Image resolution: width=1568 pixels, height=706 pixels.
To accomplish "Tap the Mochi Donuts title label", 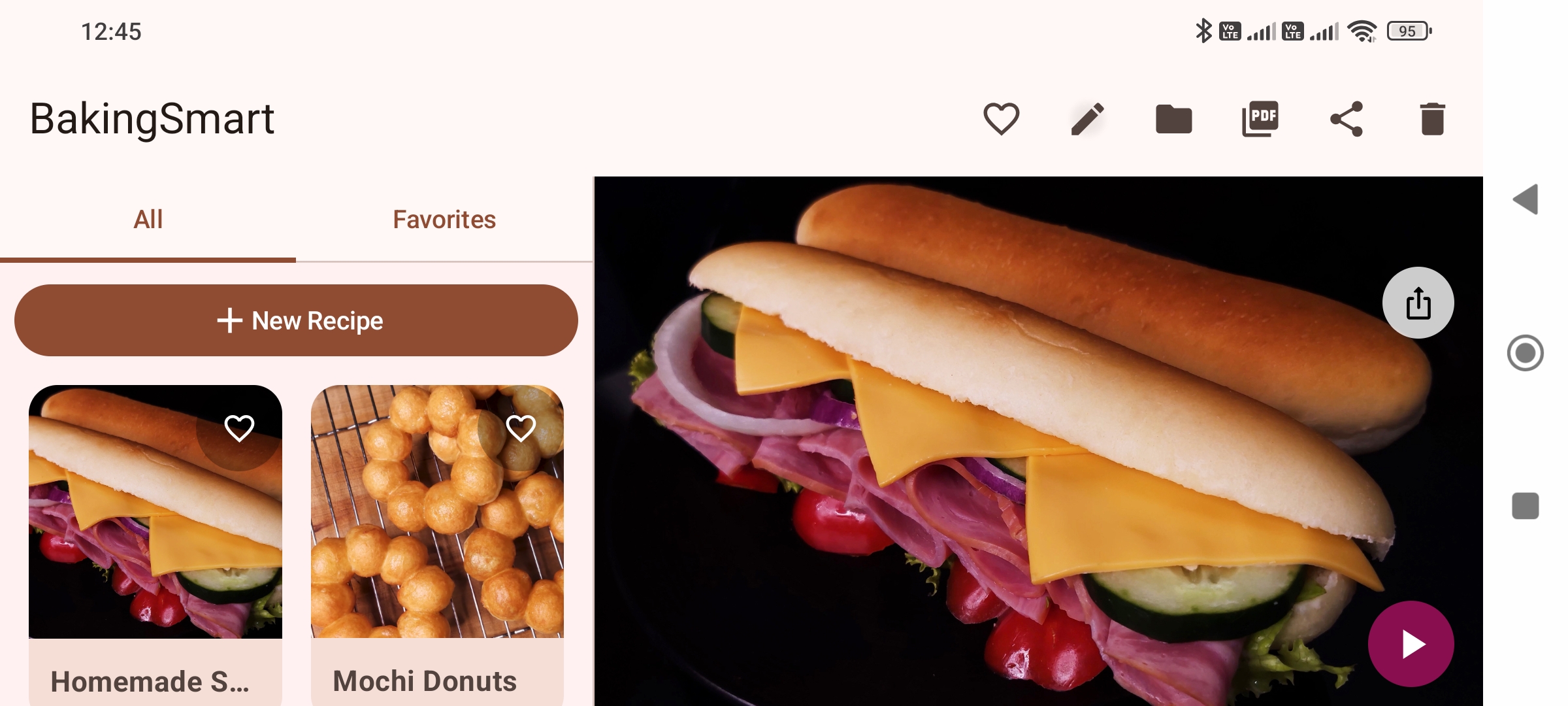I will tap(425, 681).
